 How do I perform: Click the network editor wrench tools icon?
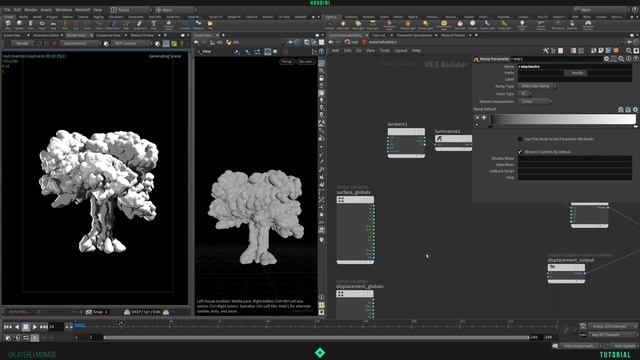546,51
